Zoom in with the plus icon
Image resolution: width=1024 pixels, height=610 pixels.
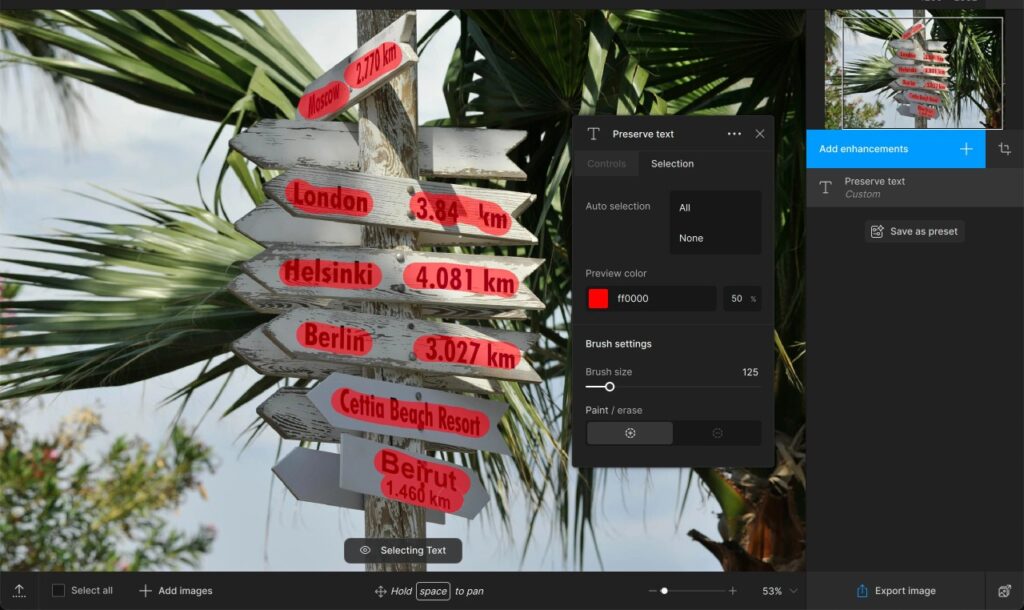(733, 591)
